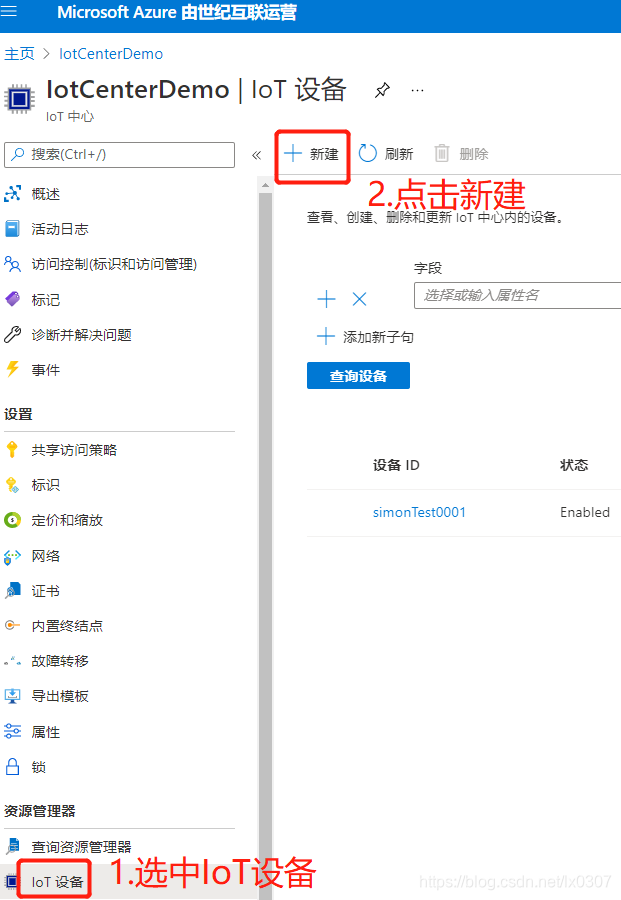The height and width of the screenshot is (900, 621).
Task: Click the 删除 trash icon
Action: point(441,153)
